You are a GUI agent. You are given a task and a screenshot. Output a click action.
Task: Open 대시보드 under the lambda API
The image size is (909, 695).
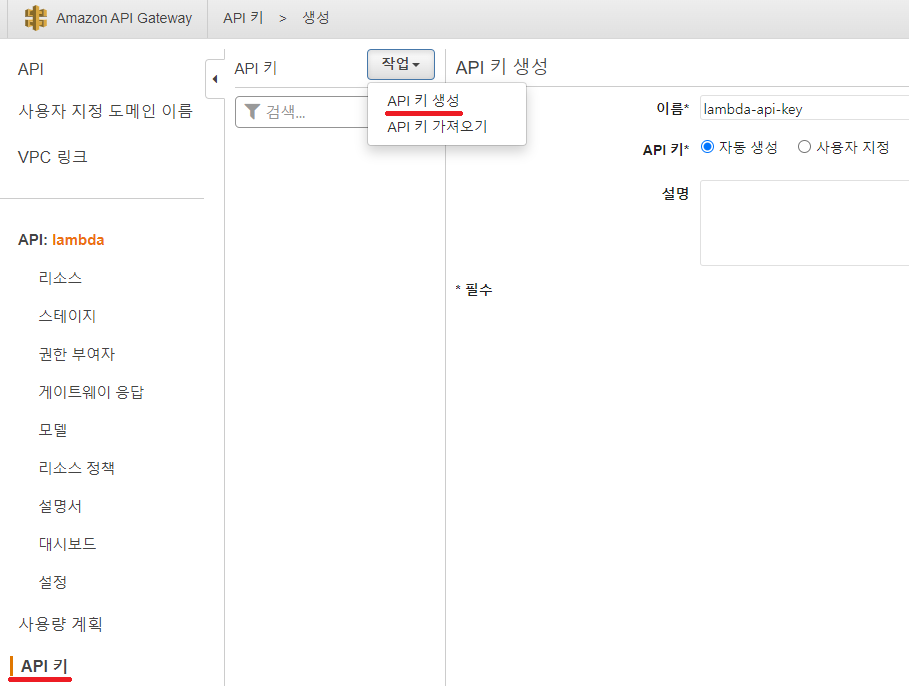tap(67, 544)
